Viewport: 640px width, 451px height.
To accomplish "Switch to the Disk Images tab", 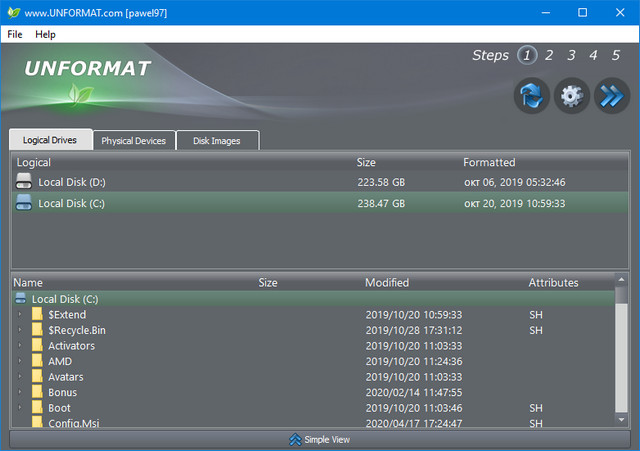I will coord(217,140).
